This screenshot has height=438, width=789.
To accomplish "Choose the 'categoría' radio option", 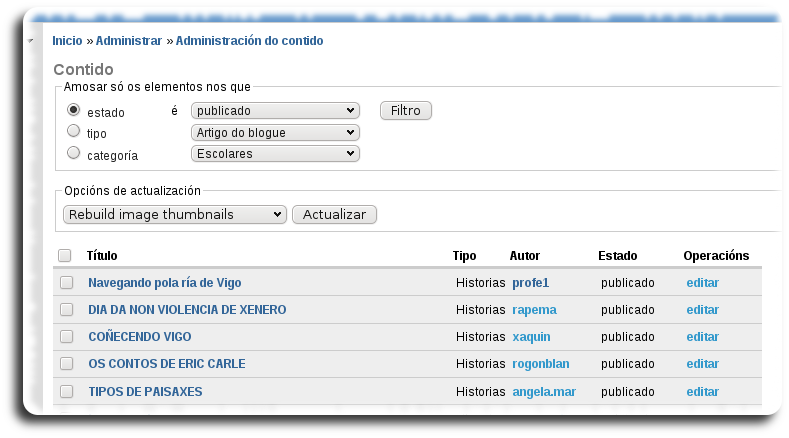I will (73, 153).
